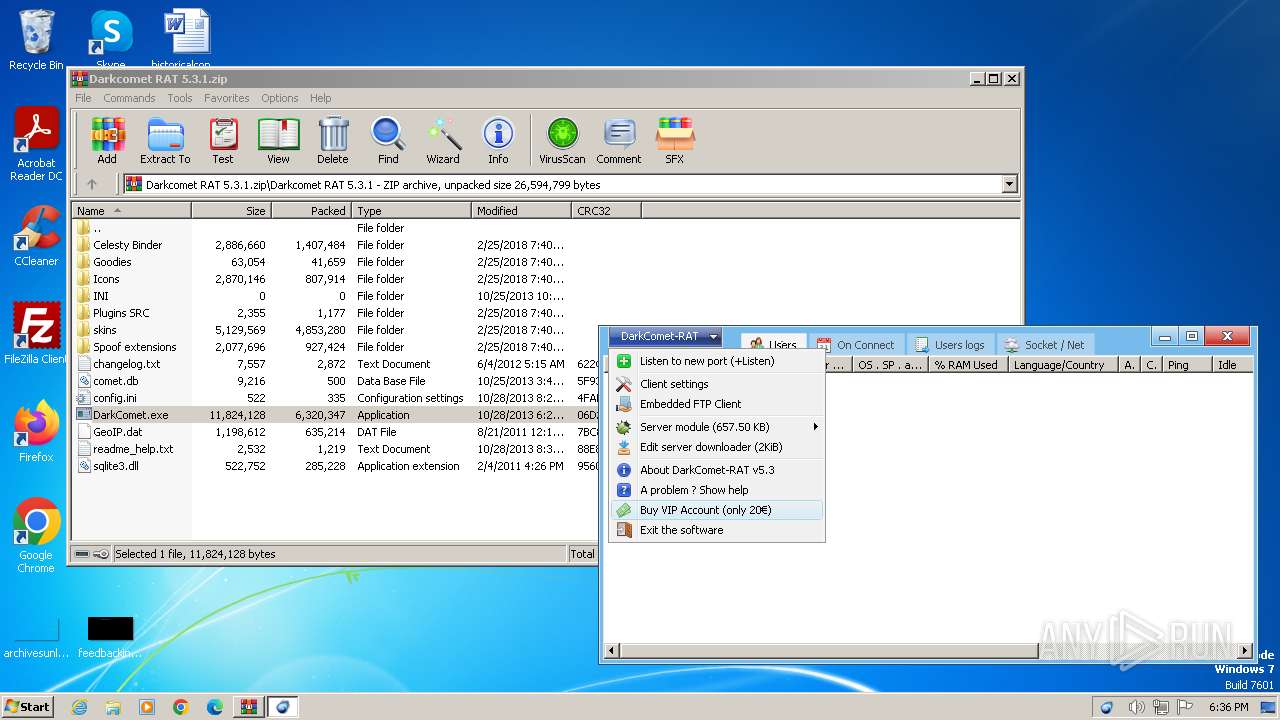Click the % RAM Used column header
1280x720 pixels.
pos(966,365)
